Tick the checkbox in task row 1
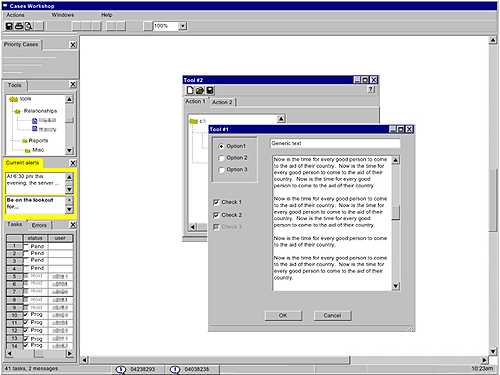The width and height of the screenshot is (500, 375). click(x=26, y=246)
